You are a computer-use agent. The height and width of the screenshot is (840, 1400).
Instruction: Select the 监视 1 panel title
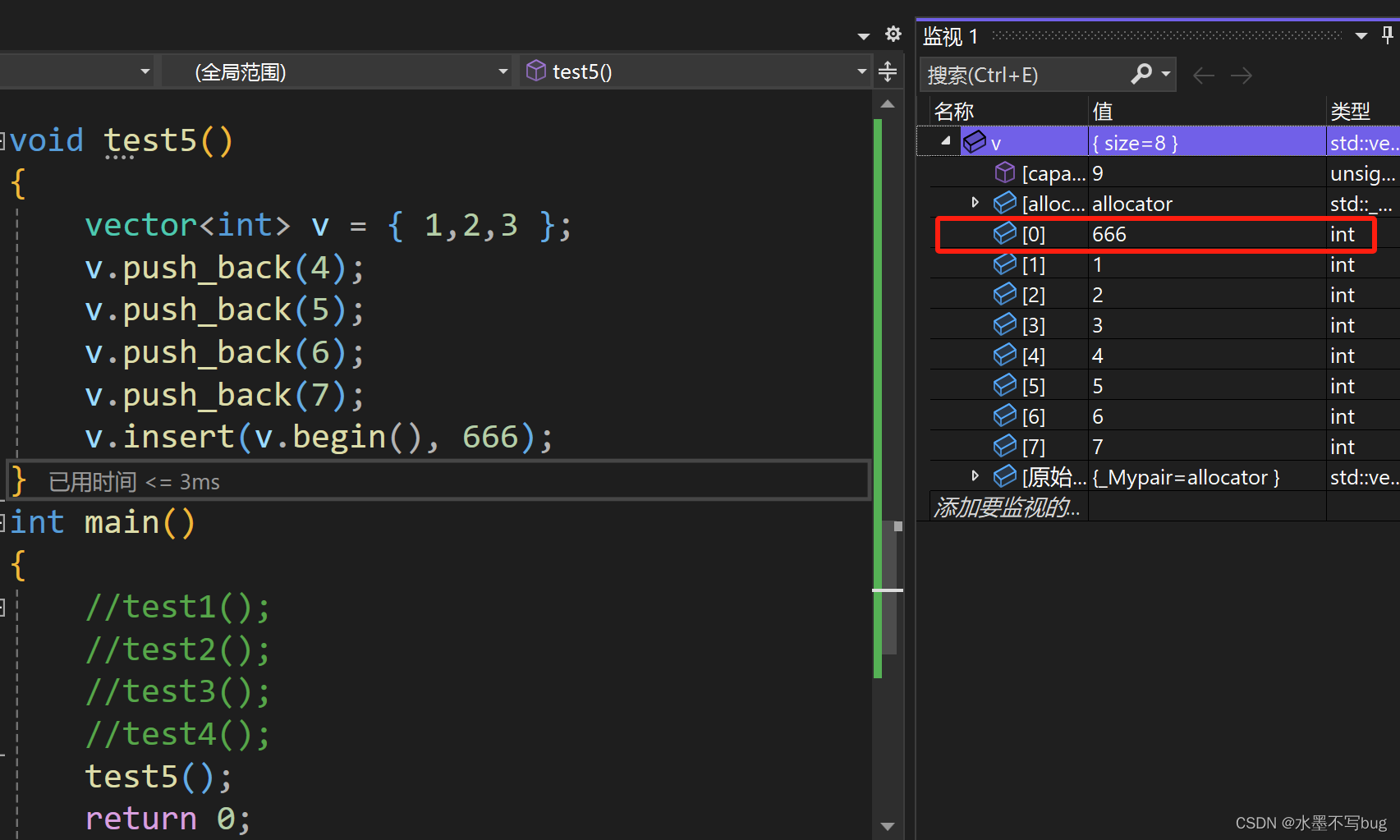coord(950,36)
